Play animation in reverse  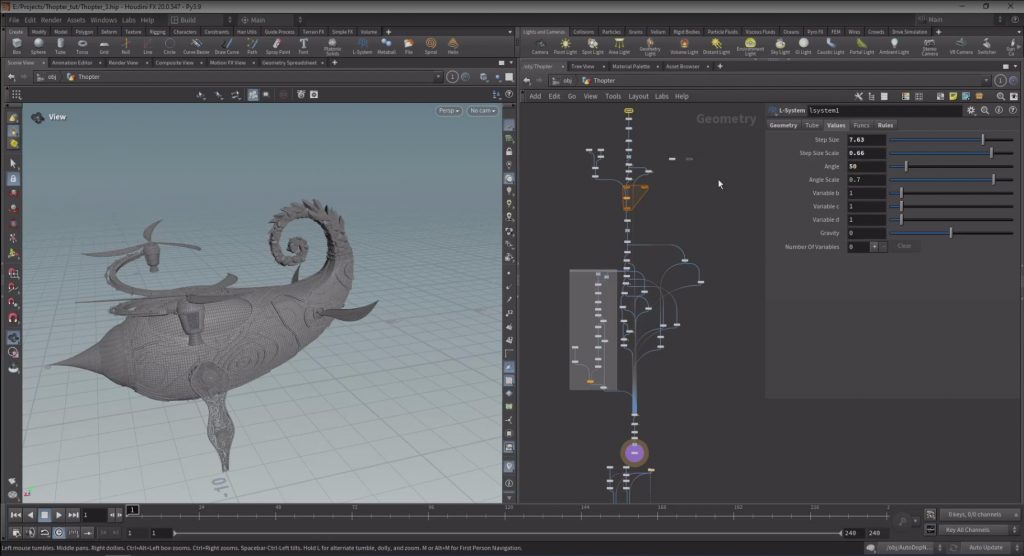tap(30, 515)
